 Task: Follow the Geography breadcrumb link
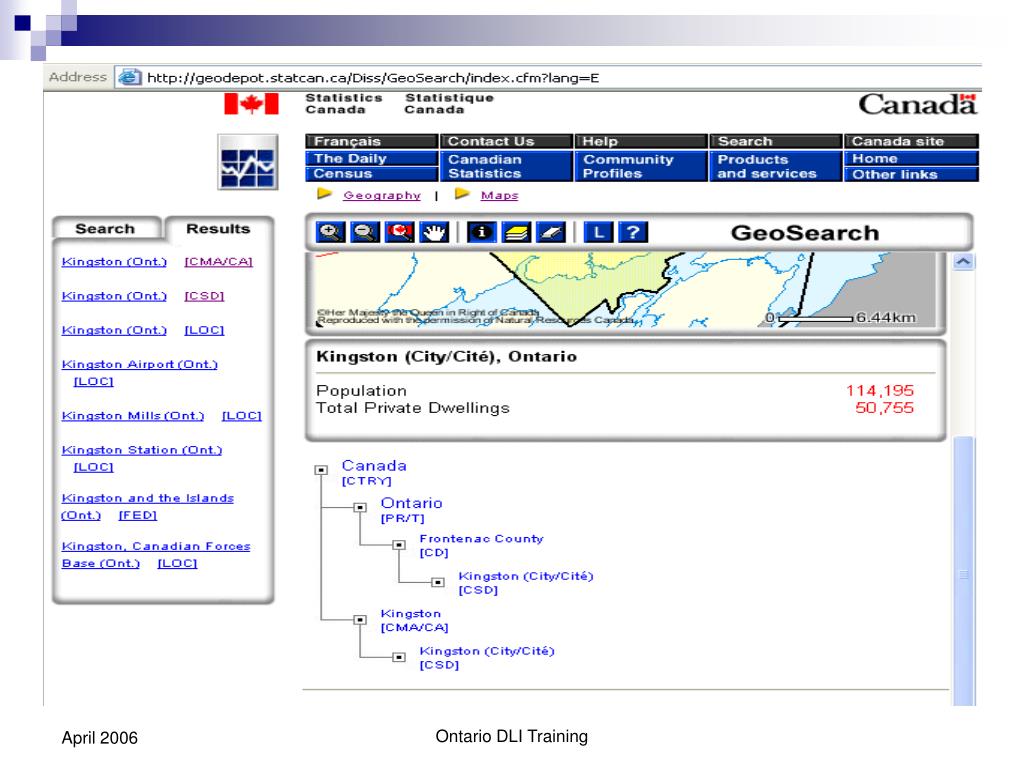click(382, 195)
